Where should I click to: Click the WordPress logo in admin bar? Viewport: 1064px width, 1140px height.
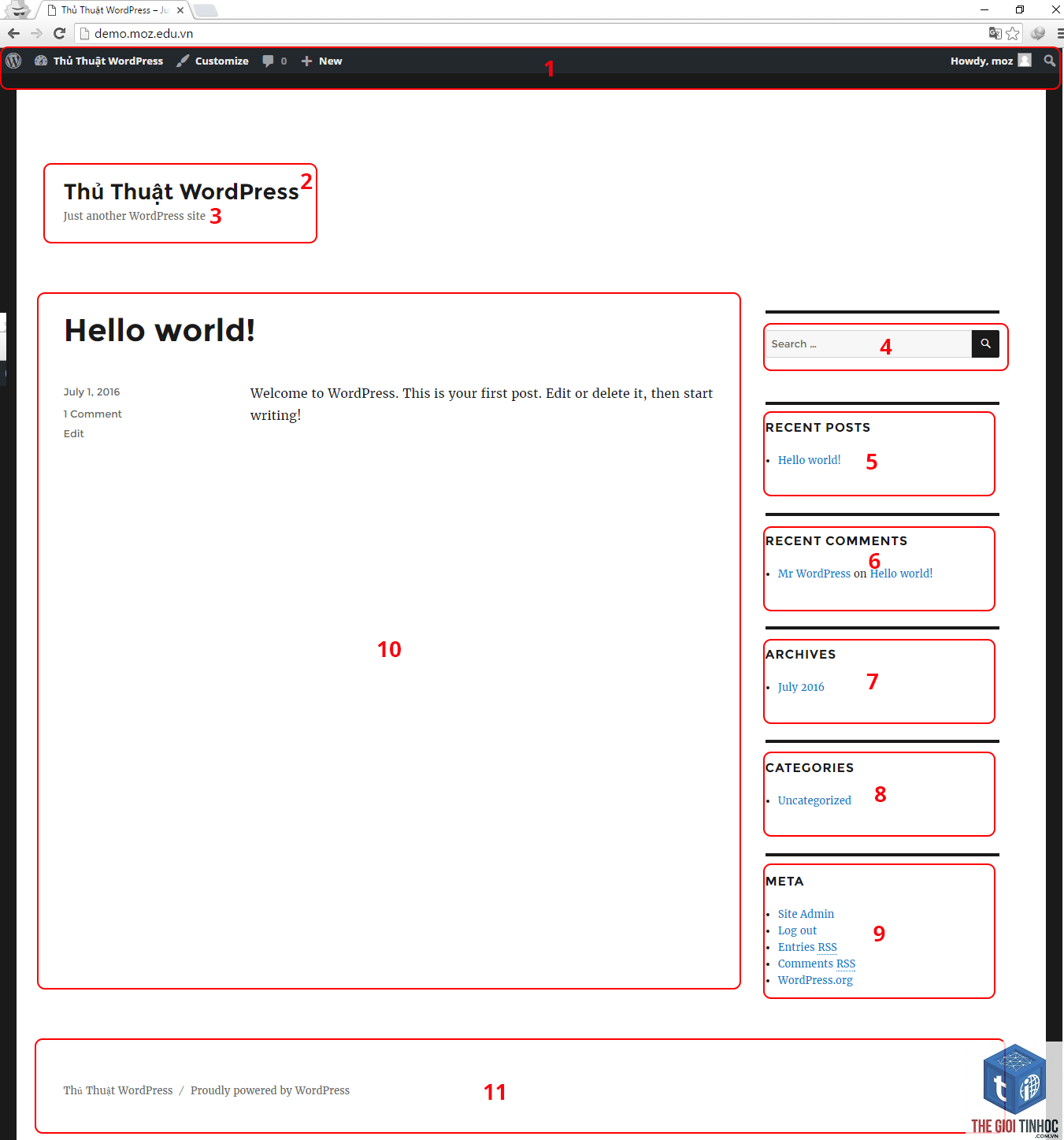click(13, 61)
